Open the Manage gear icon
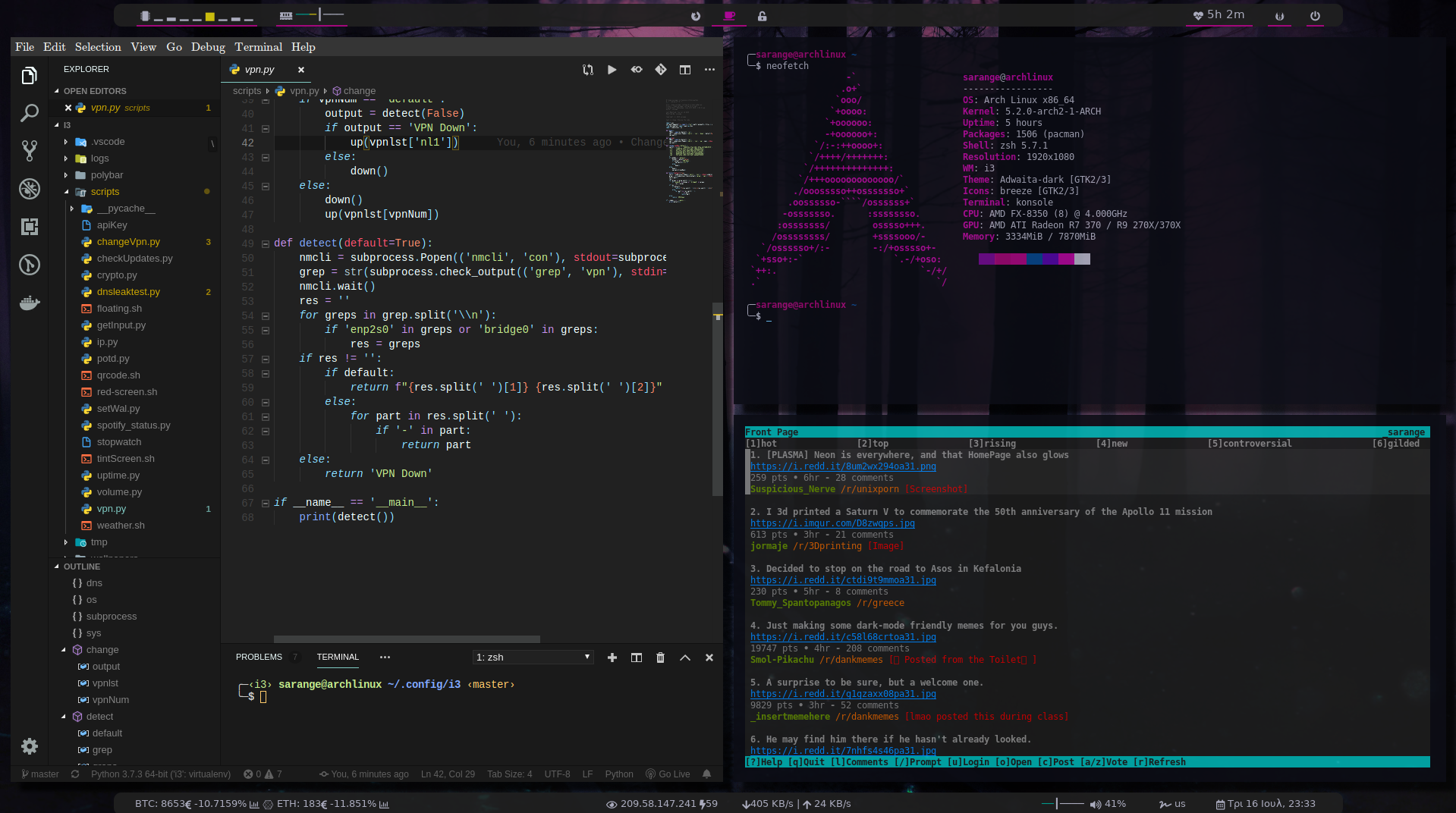 point(29,746)
